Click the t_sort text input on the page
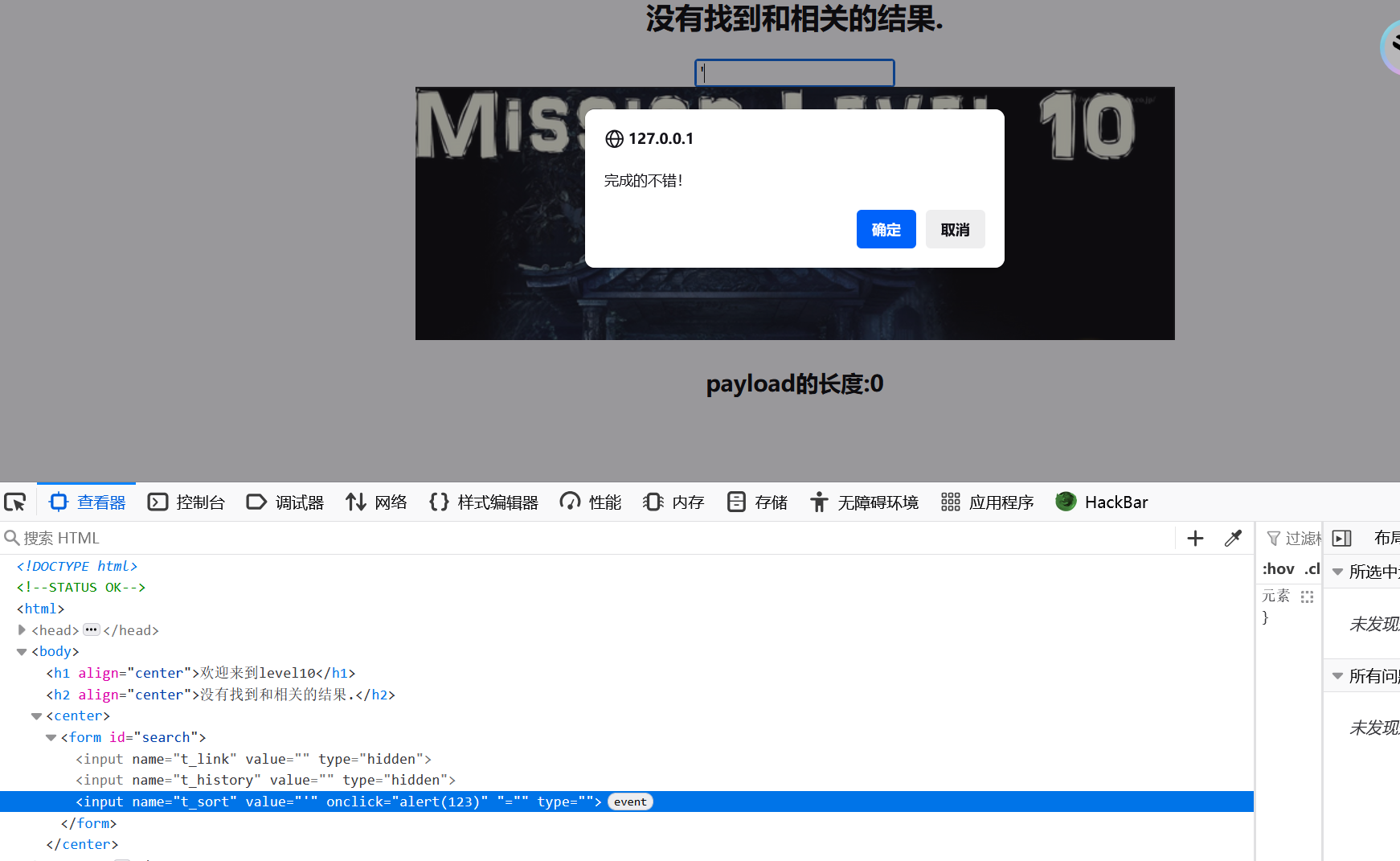Viewport: 1400px width, 861px height. (x=795, y=73)
